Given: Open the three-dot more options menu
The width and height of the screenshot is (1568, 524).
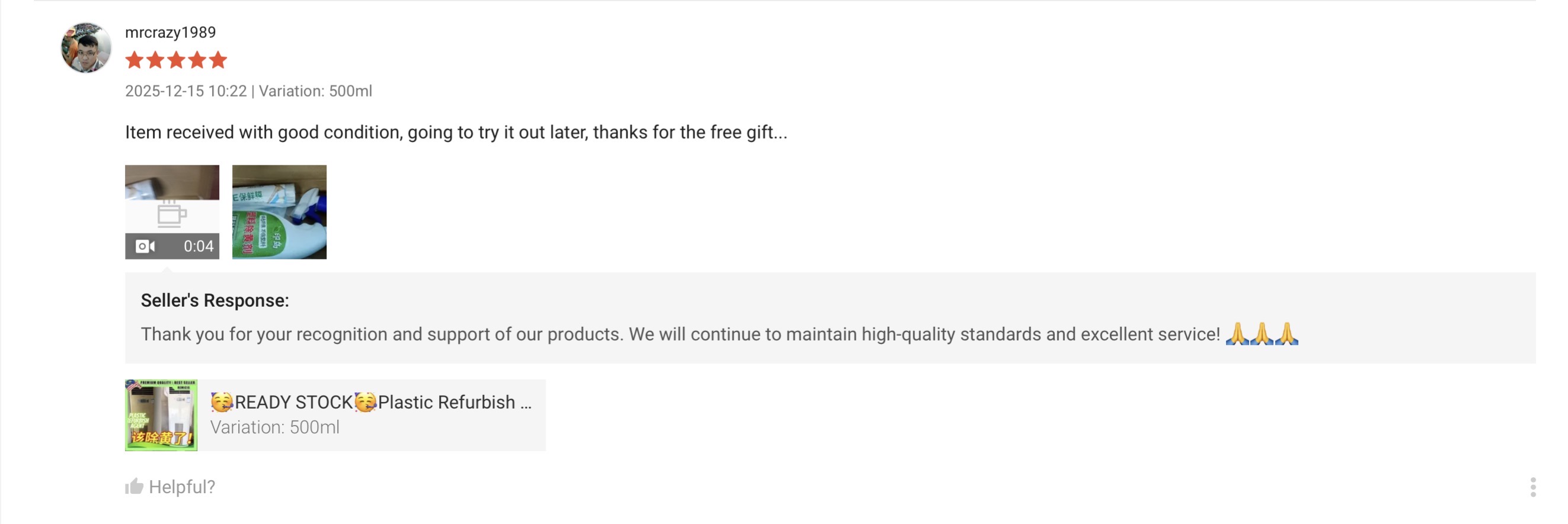Looking at the screenshot, I should [x=1532, y=487].
